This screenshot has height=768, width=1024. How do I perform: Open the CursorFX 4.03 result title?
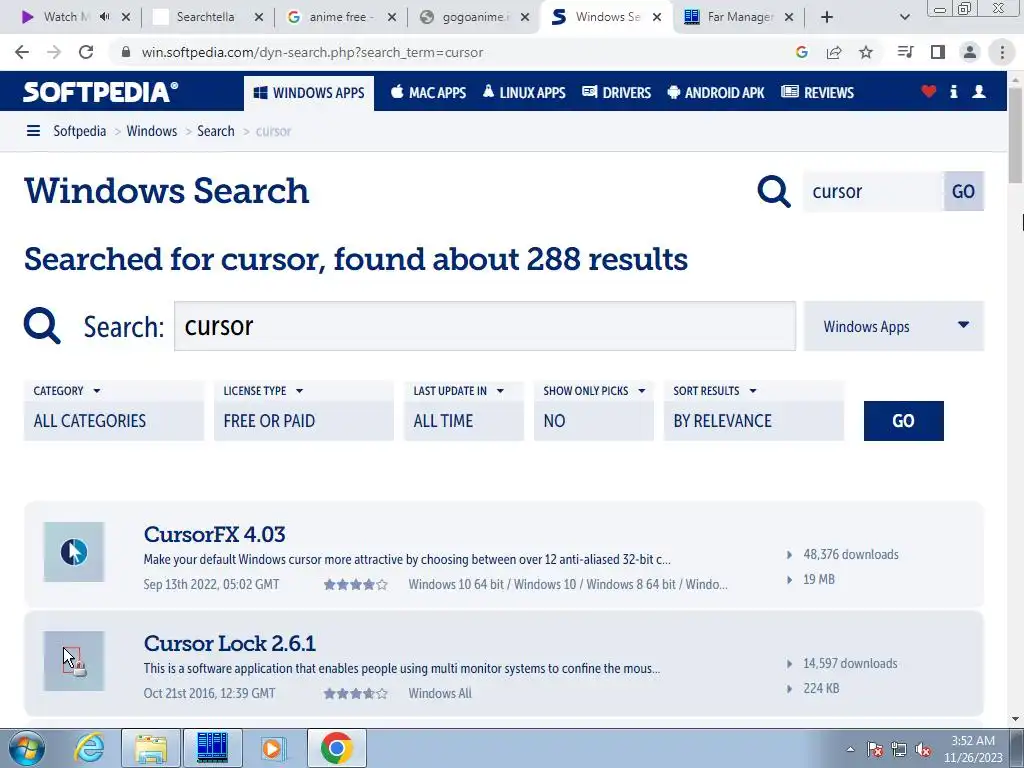coord(214,534)
